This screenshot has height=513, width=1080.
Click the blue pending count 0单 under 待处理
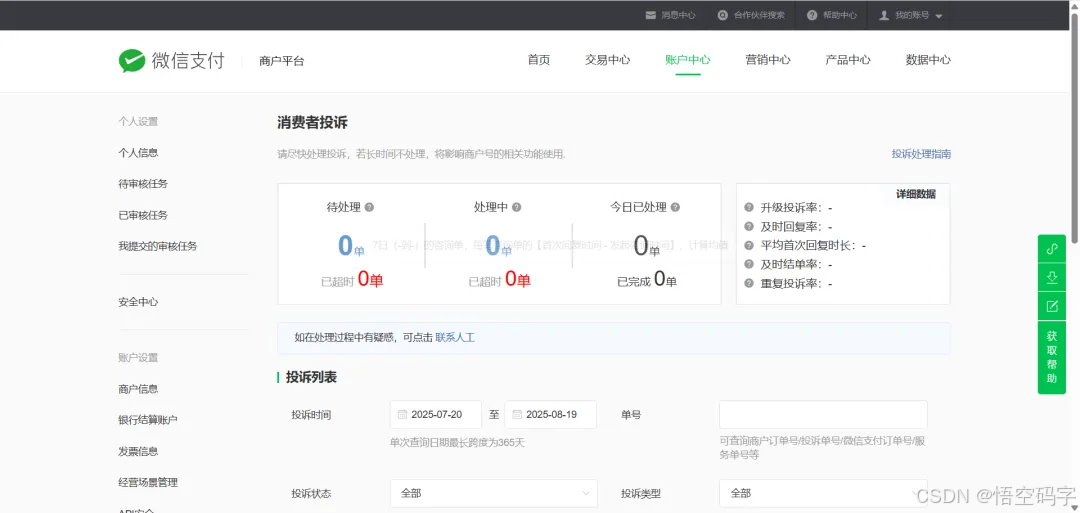[351, 246]
